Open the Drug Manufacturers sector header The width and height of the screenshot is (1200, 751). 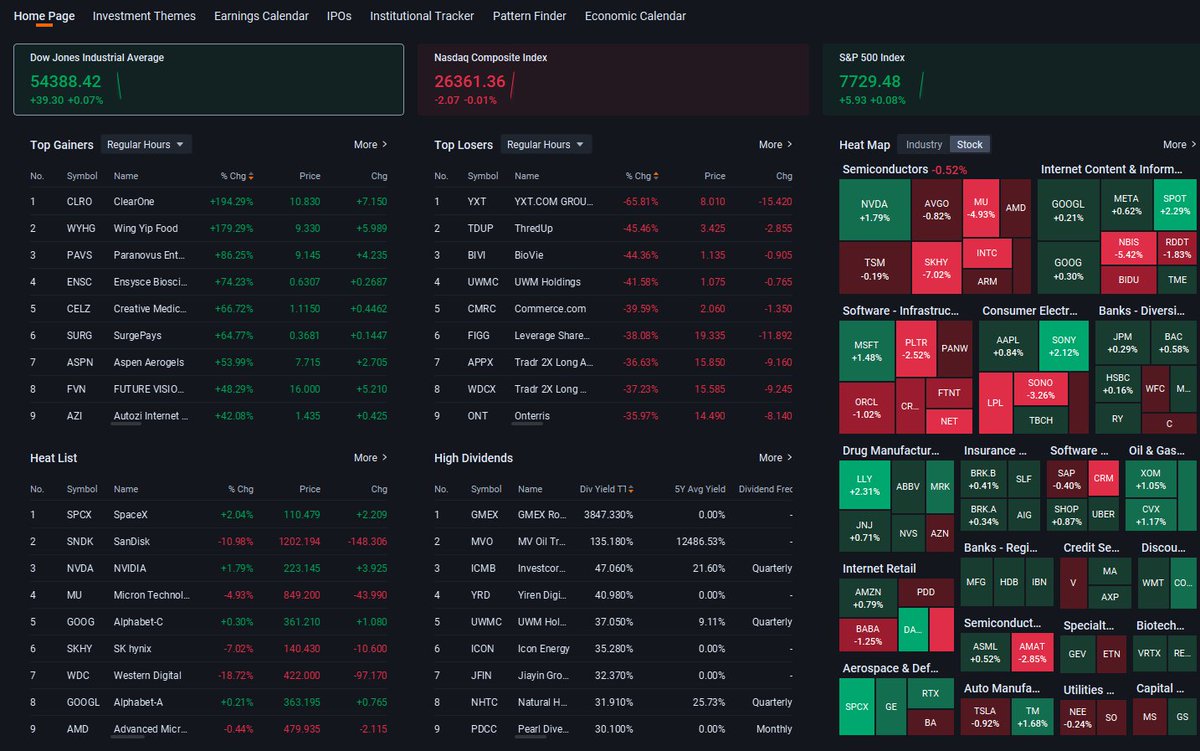891,450
